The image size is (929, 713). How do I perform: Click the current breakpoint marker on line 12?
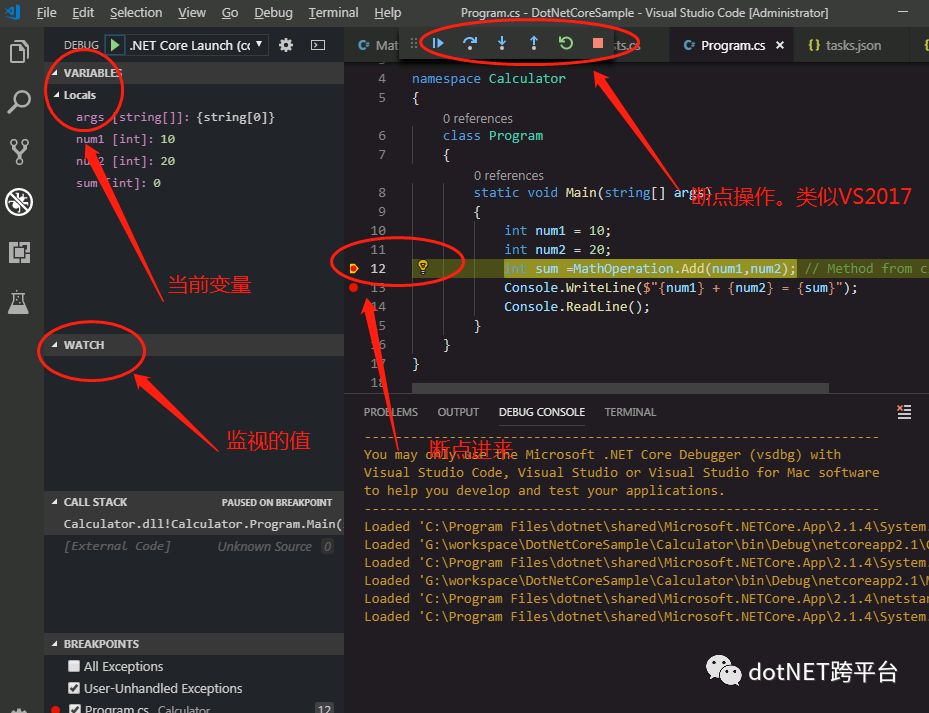click(x=354, y=268)
